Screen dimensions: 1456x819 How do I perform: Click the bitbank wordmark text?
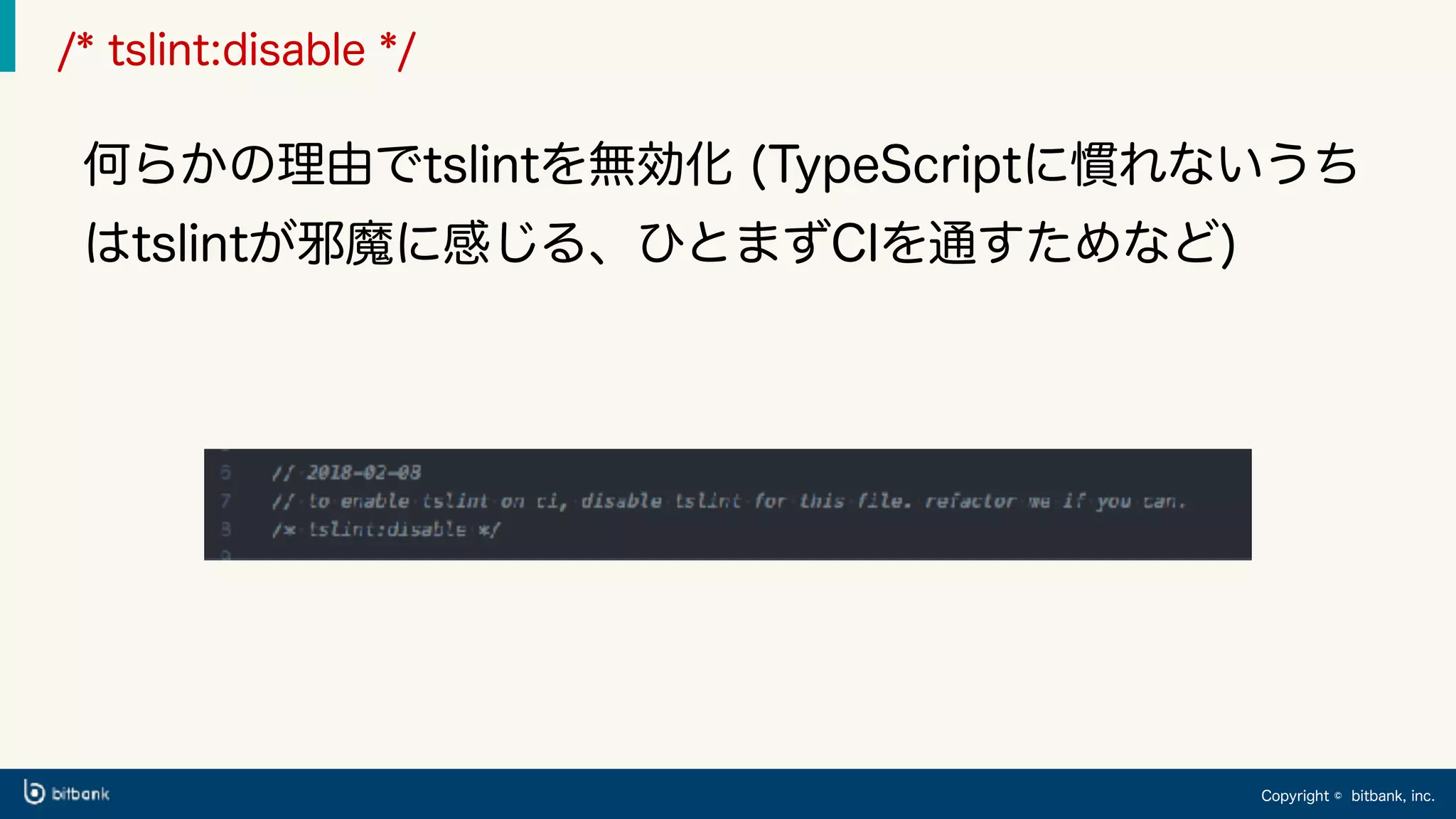click(81, 794)
